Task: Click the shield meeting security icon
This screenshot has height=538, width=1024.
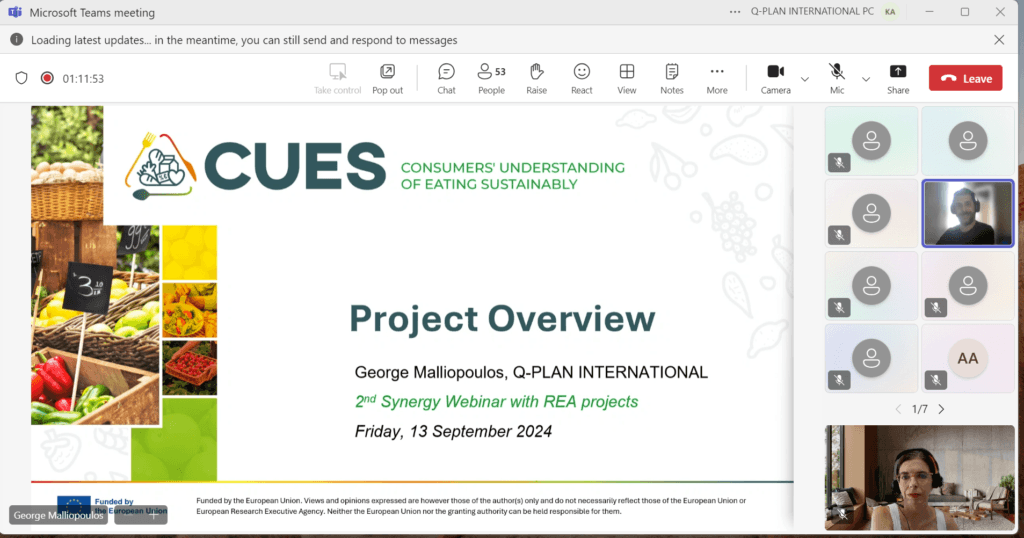Action: tap(21, 78)
